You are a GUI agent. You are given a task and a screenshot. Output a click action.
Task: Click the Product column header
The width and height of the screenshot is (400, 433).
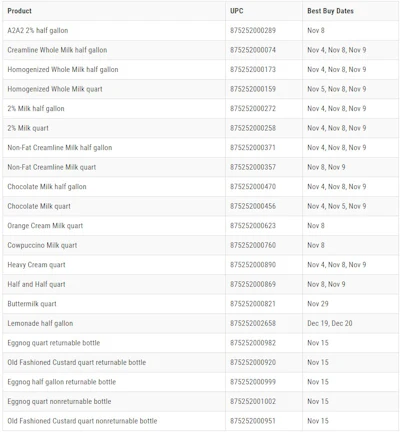pos(20,11)
